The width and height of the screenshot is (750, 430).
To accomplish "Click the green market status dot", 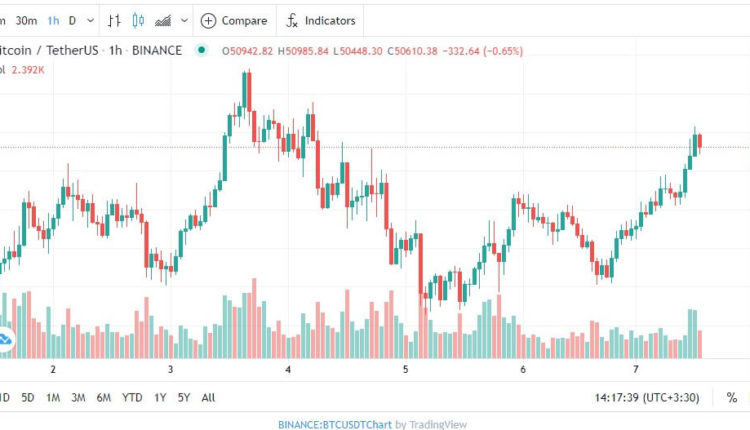I will 202,50.
